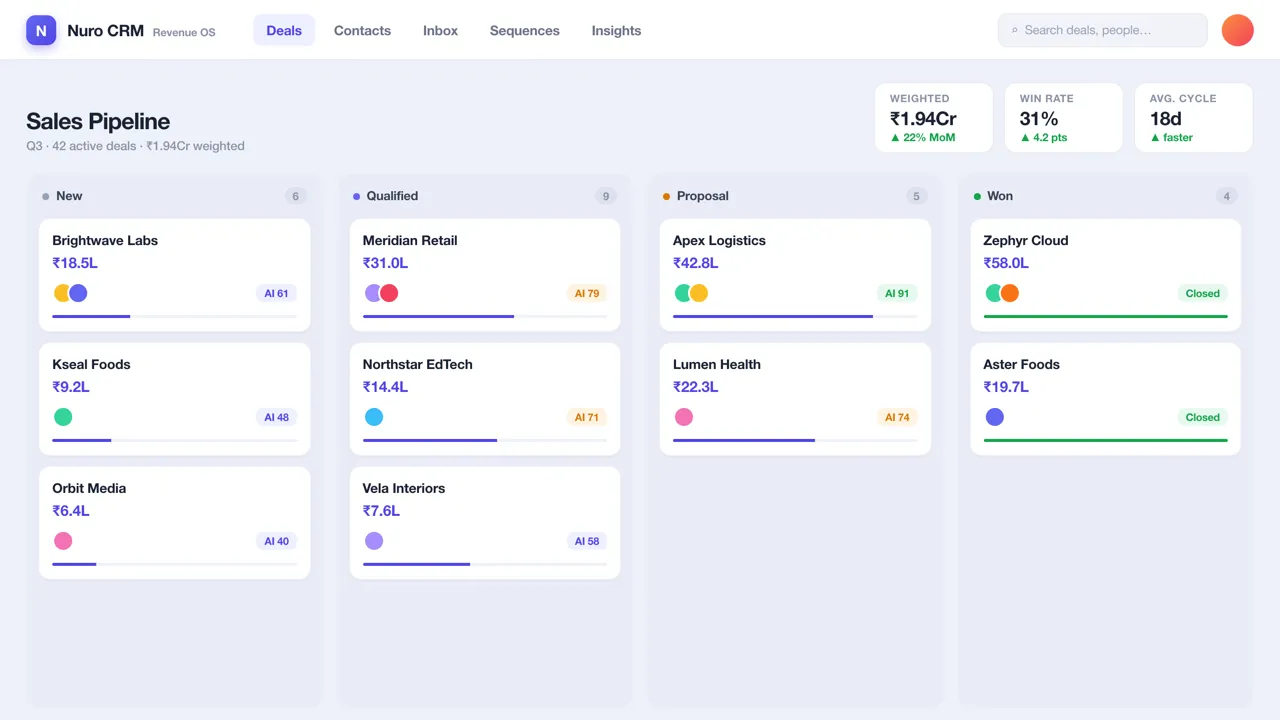The height and width of the screenshot is (720, 1280).
Task: Click Apex Logistics progress bar
Action: click(x=795, y=316)
